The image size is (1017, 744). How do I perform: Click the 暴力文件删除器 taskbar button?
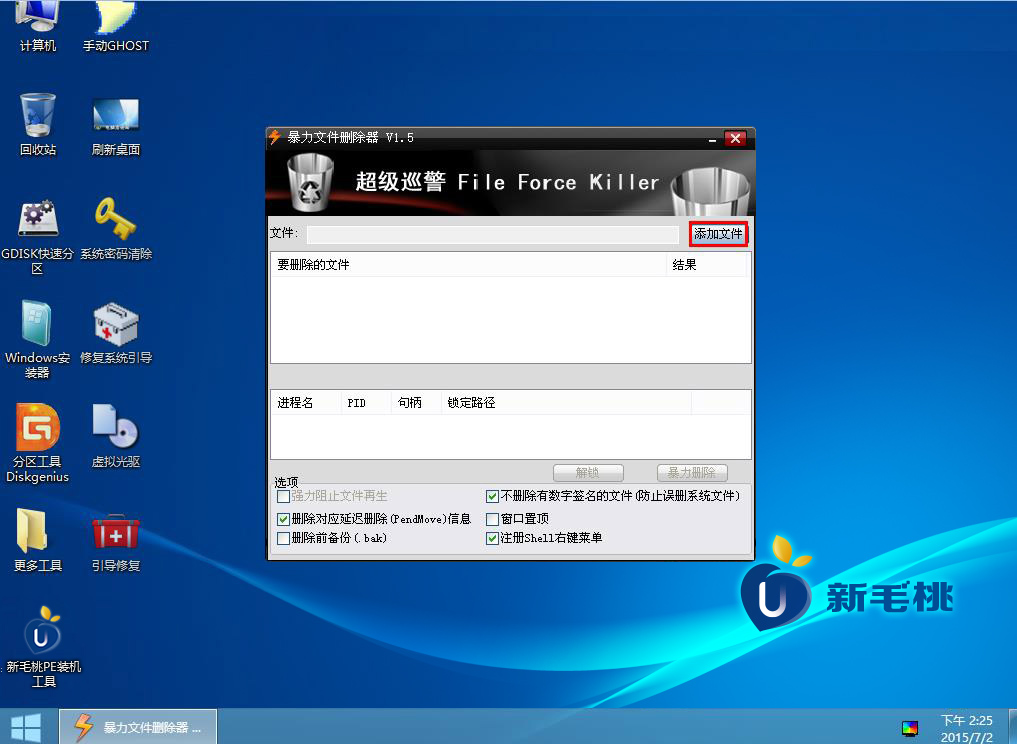tap(138, 726)
